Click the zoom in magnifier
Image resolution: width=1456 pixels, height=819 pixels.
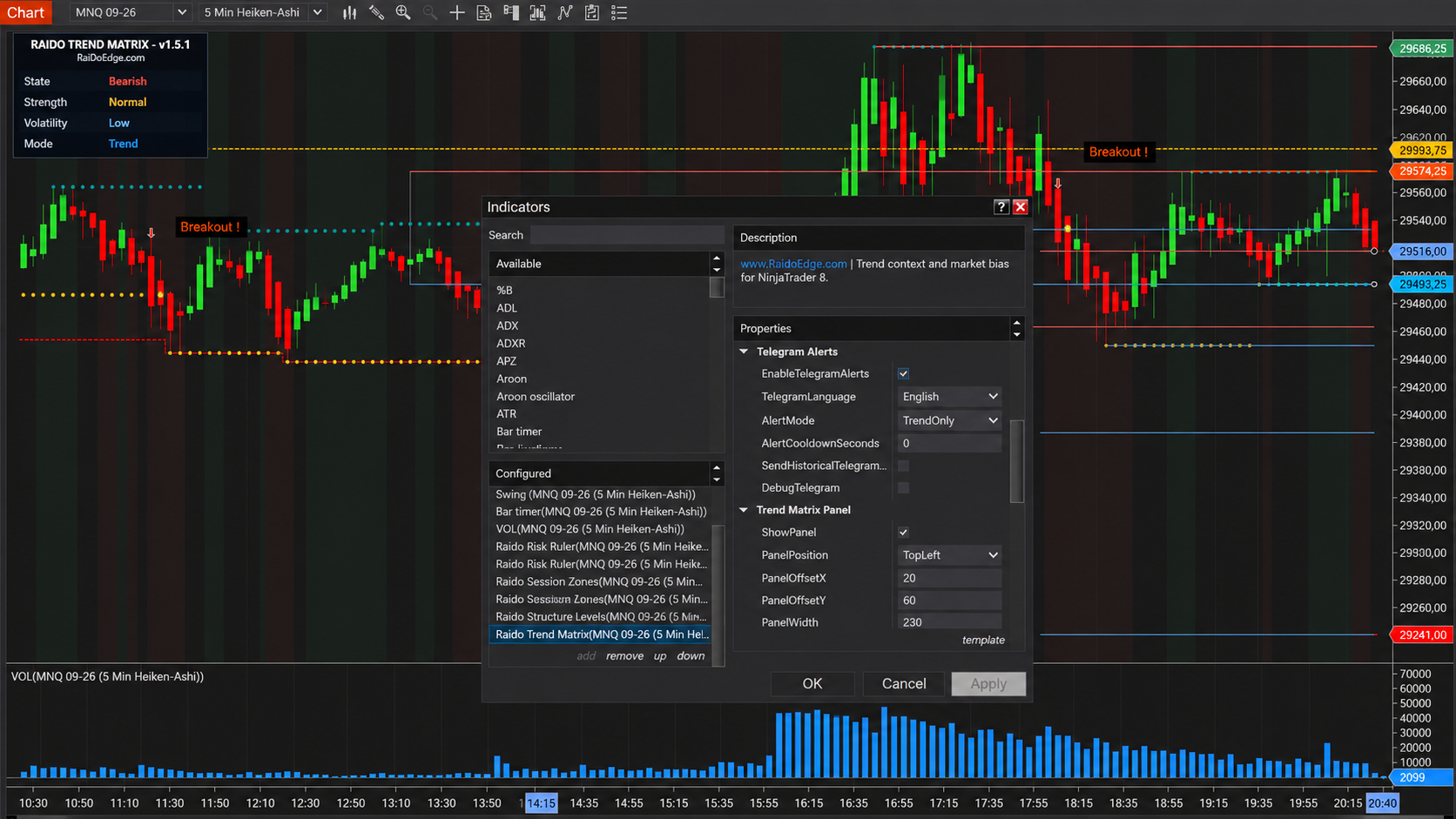click(403, 12)
